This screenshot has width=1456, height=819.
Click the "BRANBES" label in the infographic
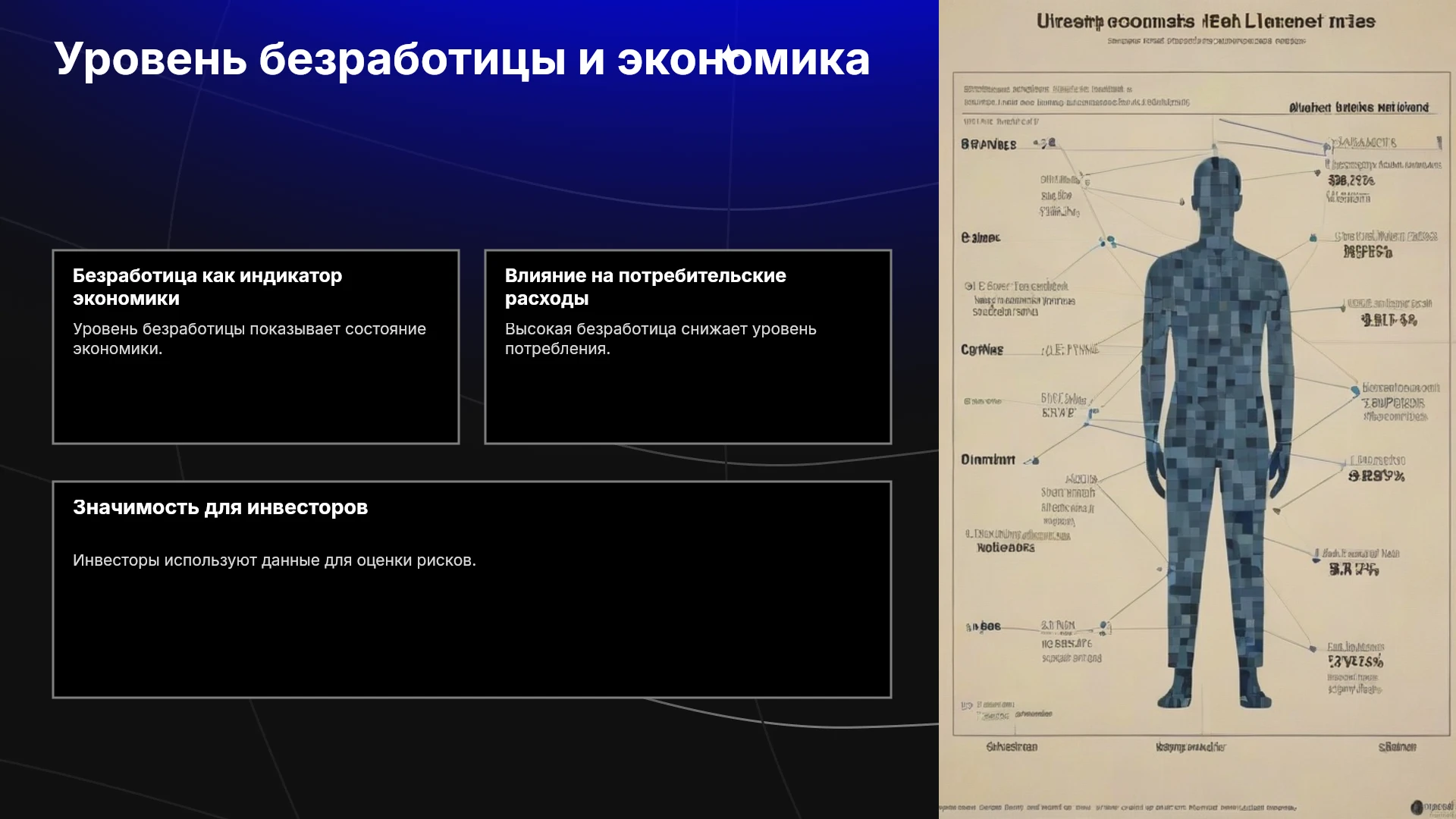click(988, 144)
